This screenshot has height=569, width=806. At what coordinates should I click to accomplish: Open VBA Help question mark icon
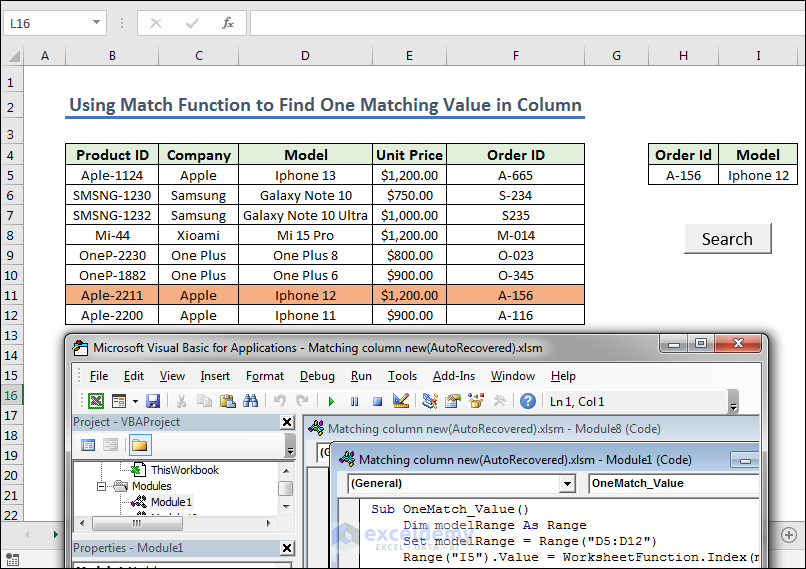[x=527, y=401]
